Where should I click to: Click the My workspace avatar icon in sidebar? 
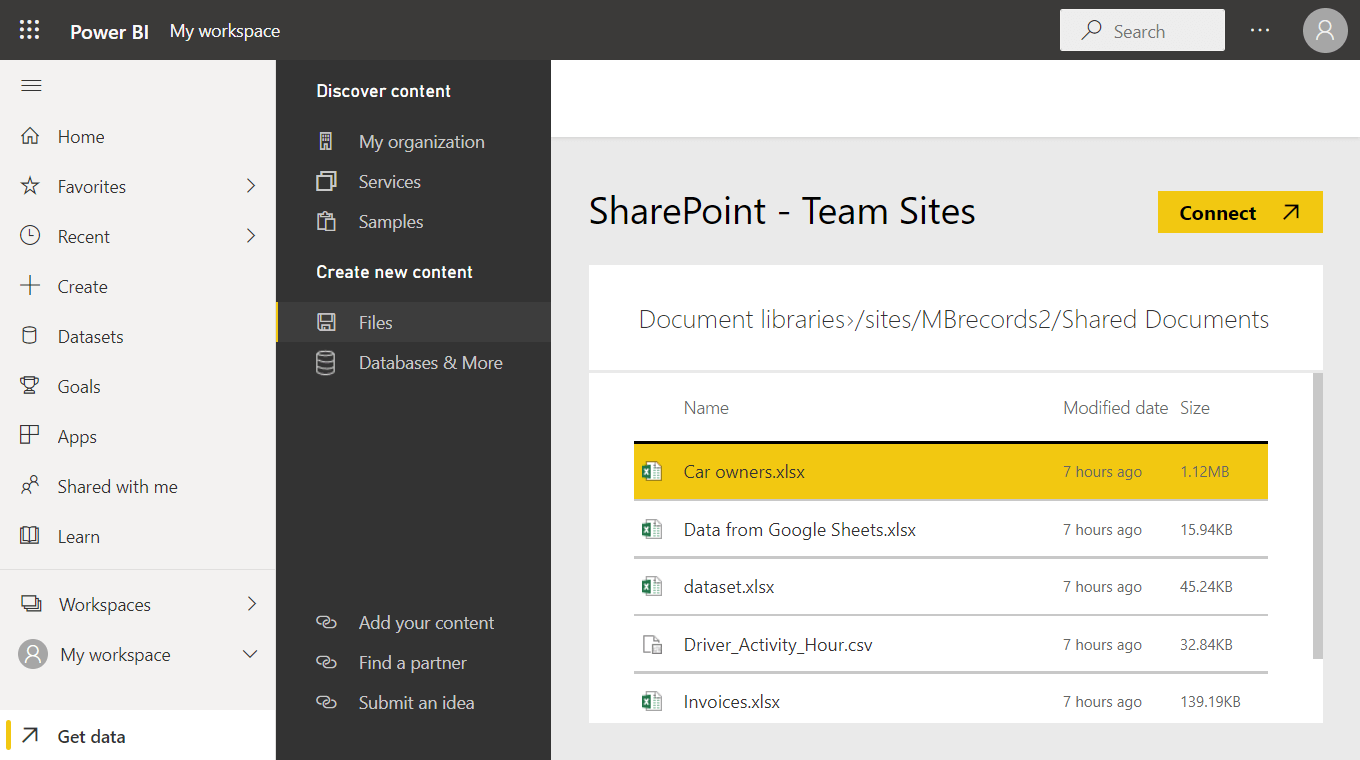33,655
